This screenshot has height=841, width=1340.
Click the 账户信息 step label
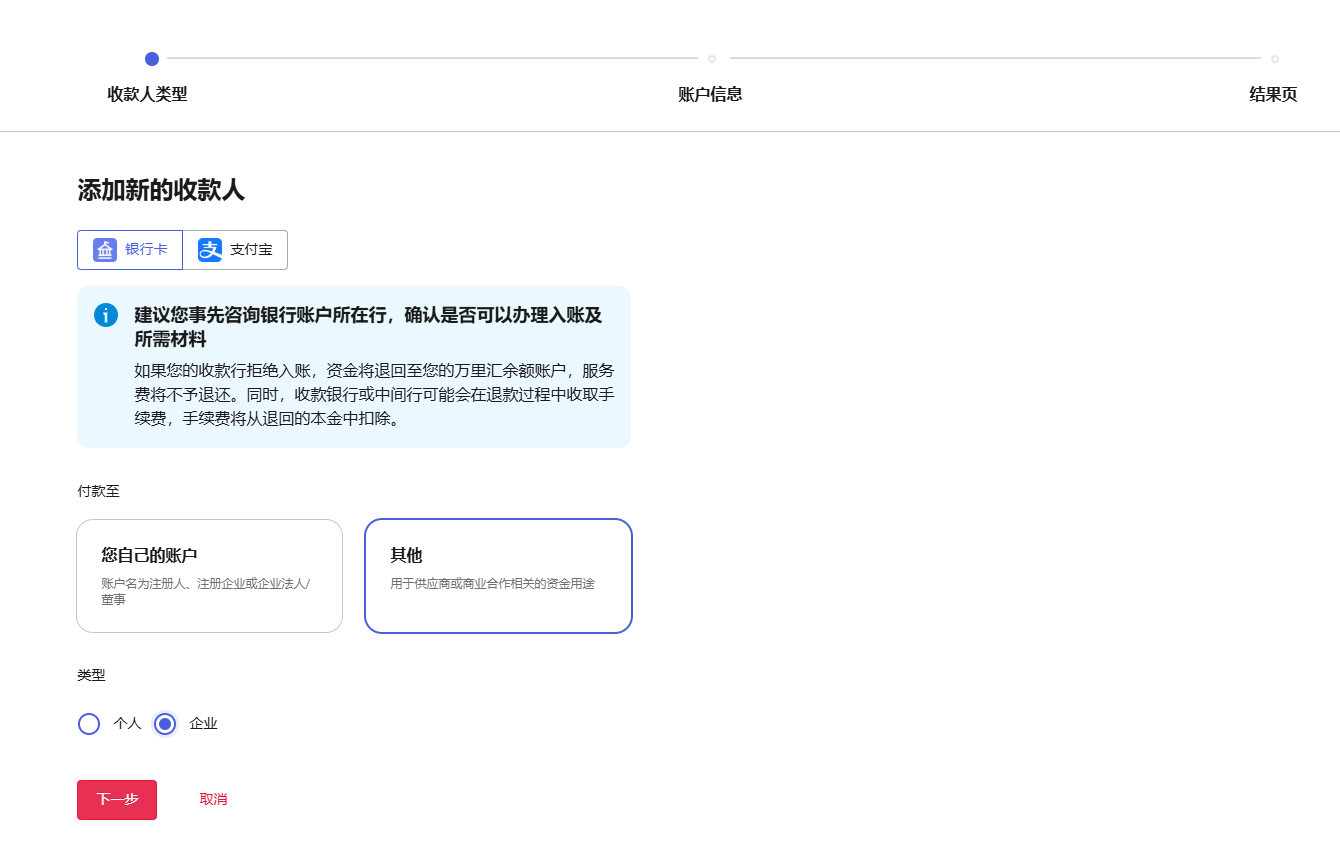point(710,95)
